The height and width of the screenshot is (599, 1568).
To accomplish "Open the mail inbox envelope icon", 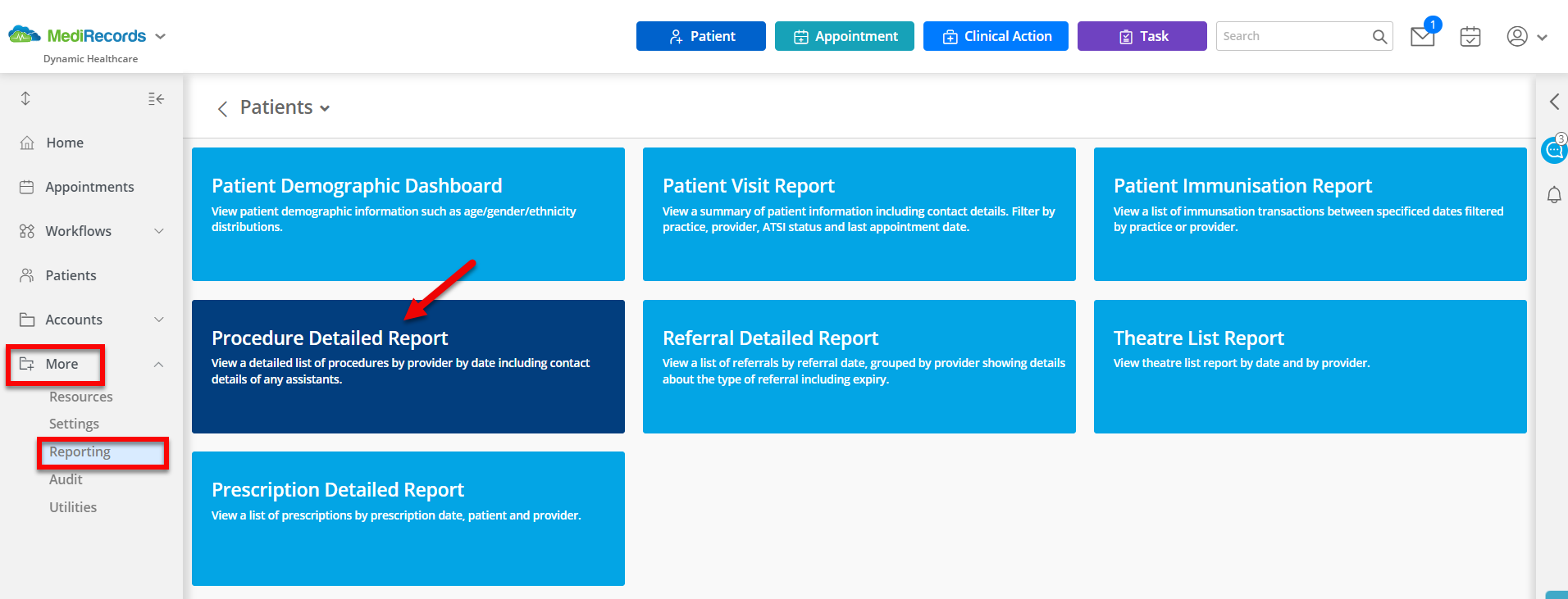I will [1423, 36].
